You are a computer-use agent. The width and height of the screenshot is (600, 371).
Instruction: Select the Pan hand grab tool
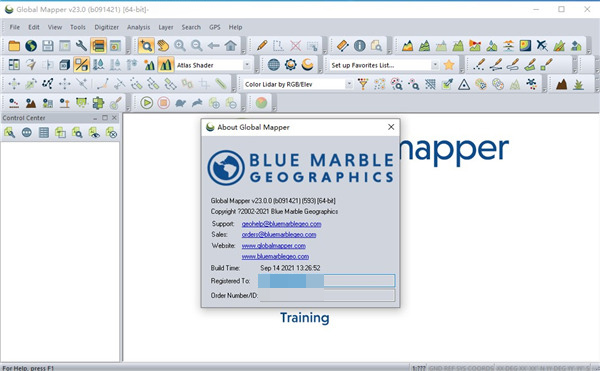[163, 46]
